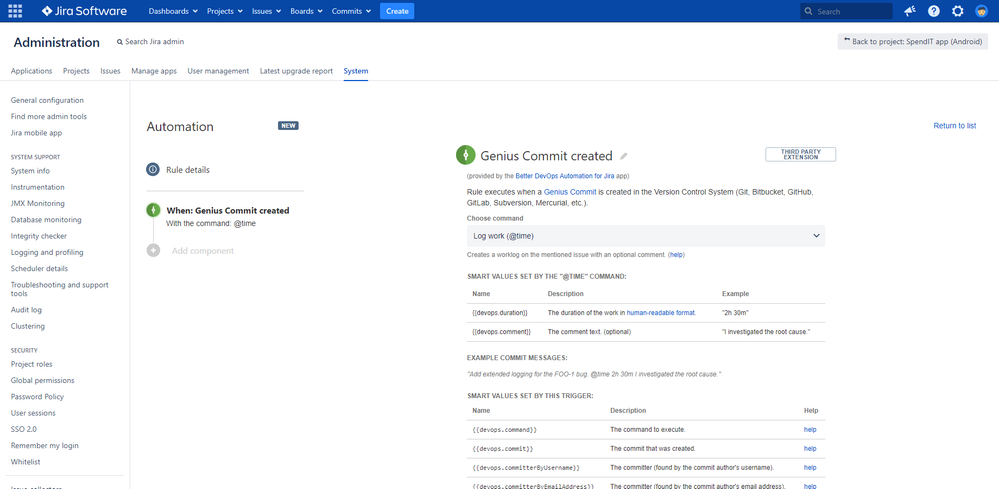Image resolution: width=999 pixels, height=489 pixels.
Task: Open System info page
Action: 30,171
